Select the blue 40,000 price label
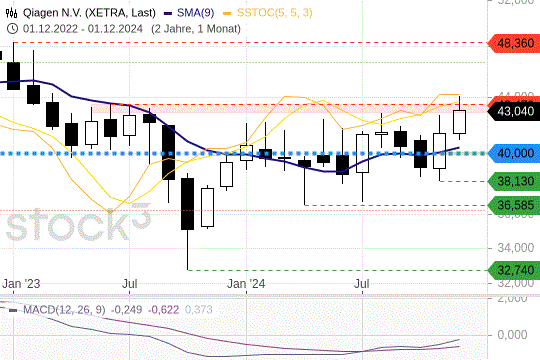The image size is (540, 360). click(x=514, y=153)
